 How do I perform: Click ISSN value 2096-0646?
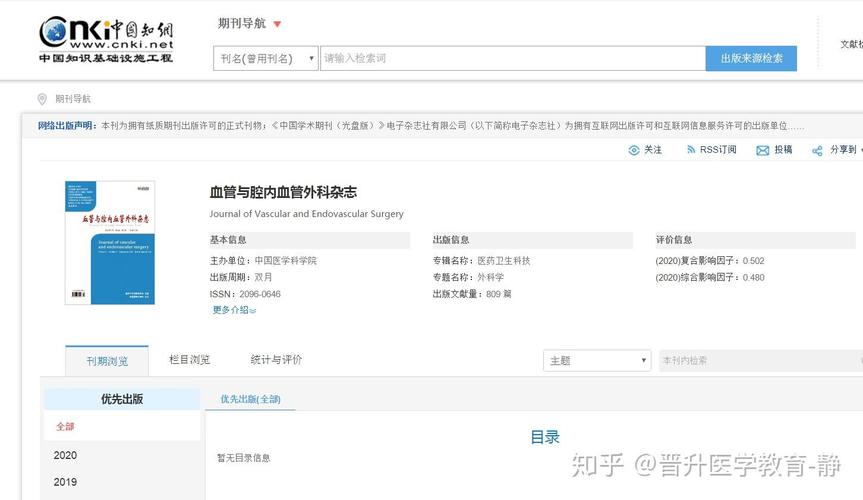260,294
